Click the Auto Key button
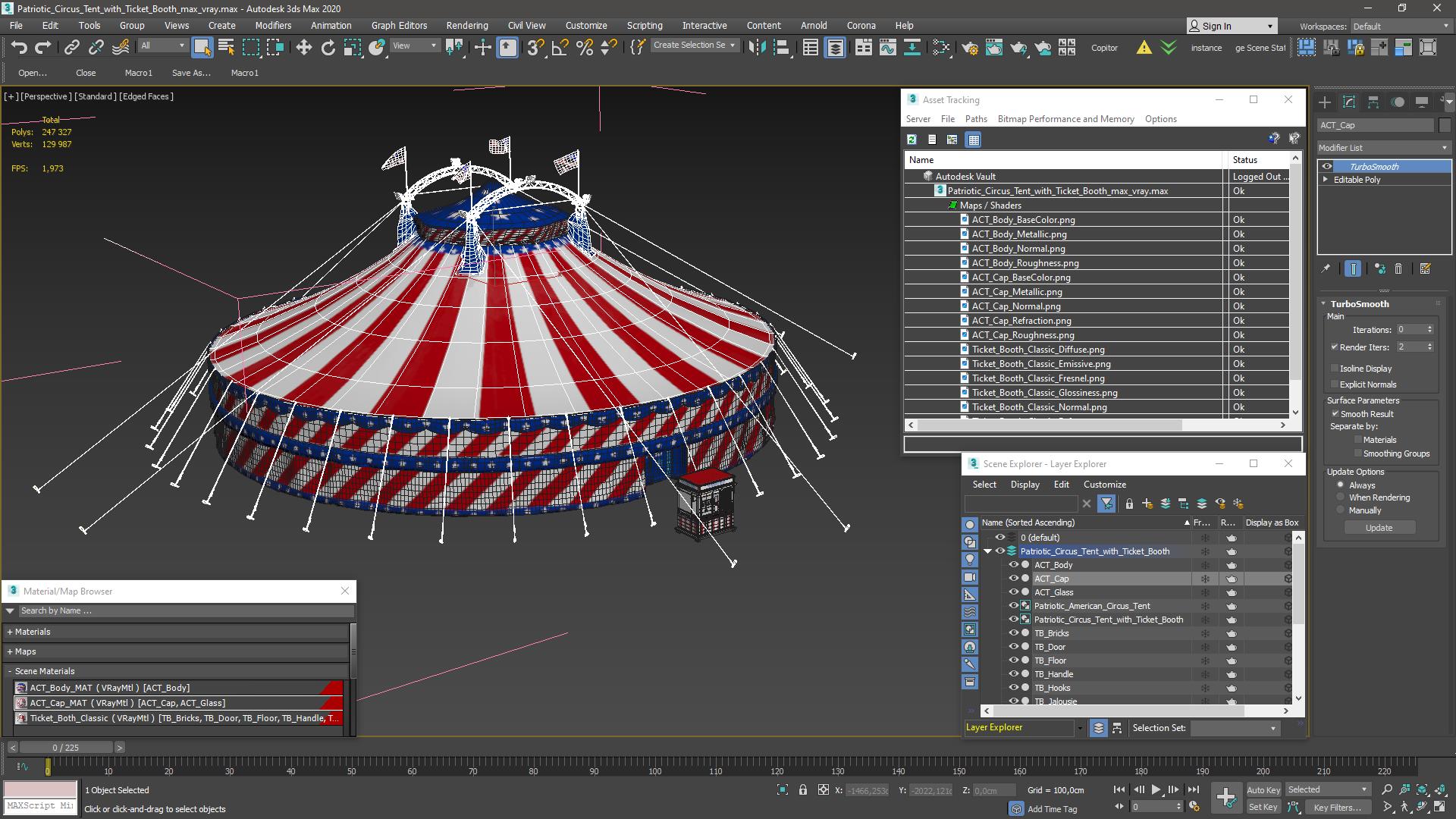Screen dimensions: 1456x819 tap(1263, 790)
